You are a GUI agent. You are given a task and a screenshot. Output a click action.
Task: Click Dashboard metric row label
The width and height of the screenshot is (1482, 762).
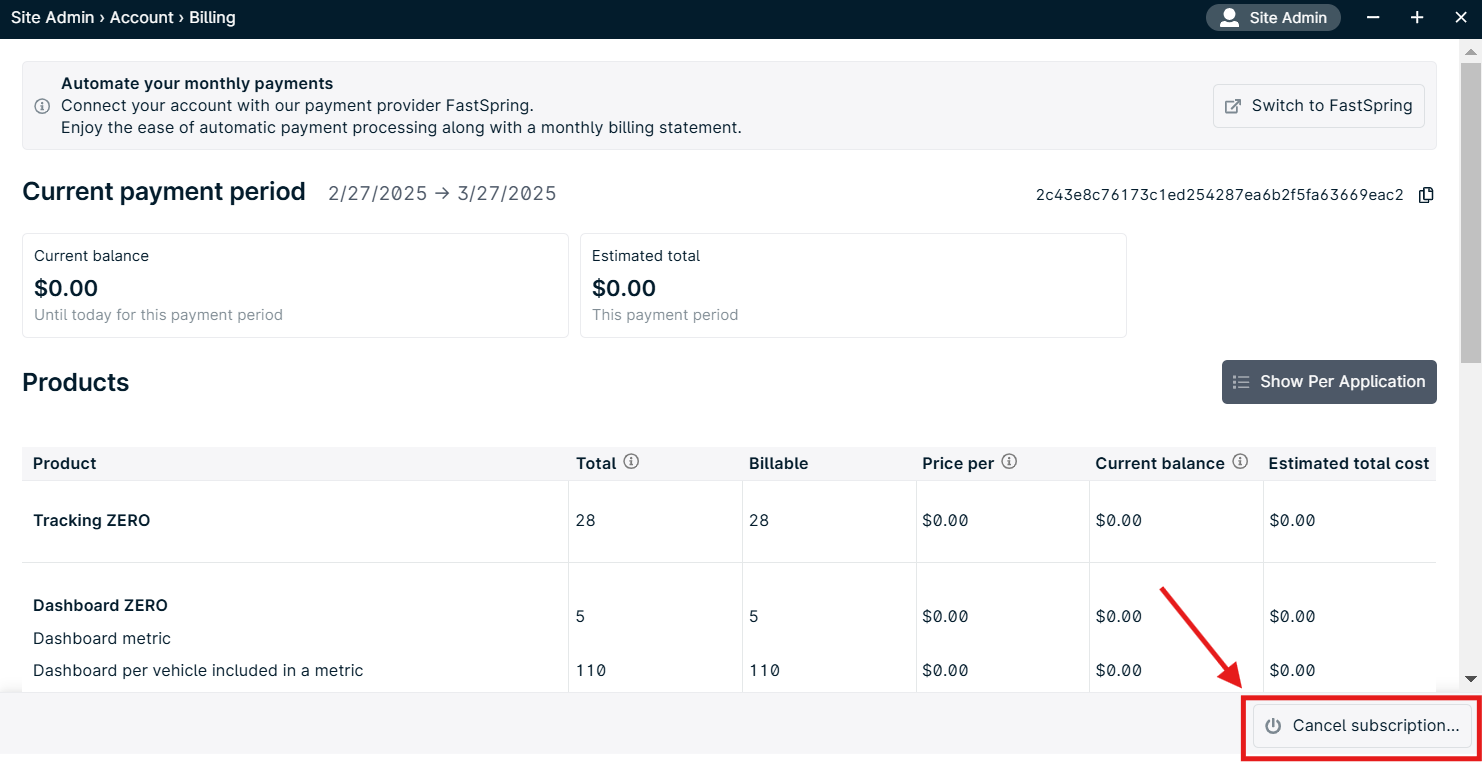point(102,639)
